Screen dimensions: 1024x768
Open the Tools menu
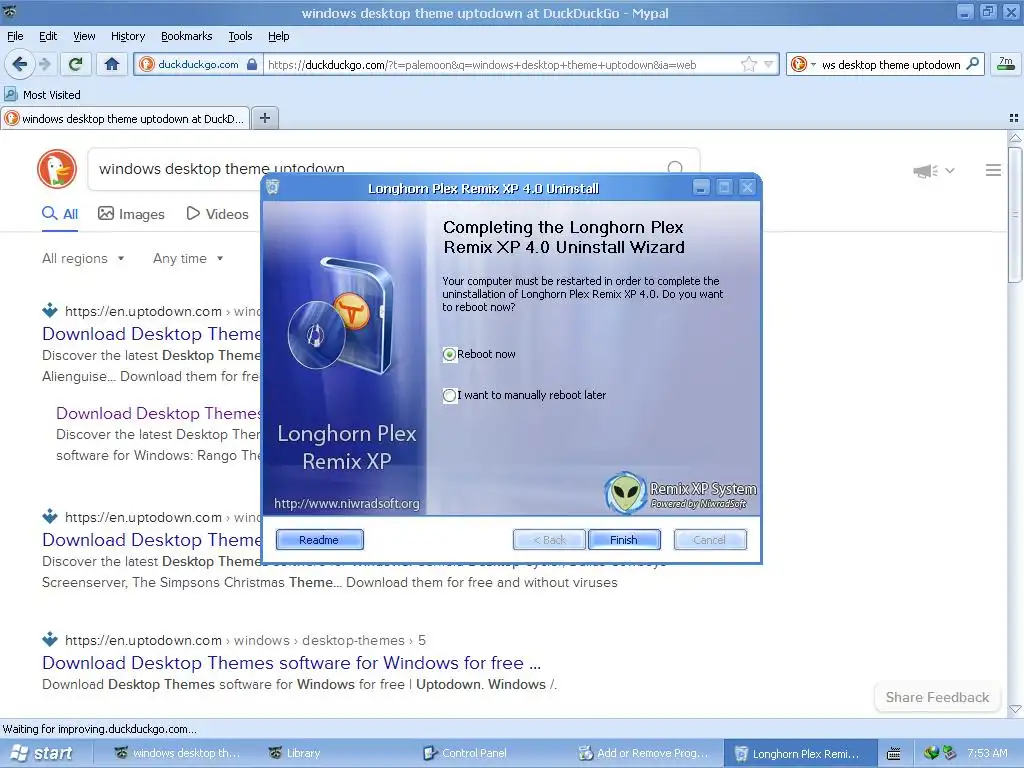tap(240, 36)
